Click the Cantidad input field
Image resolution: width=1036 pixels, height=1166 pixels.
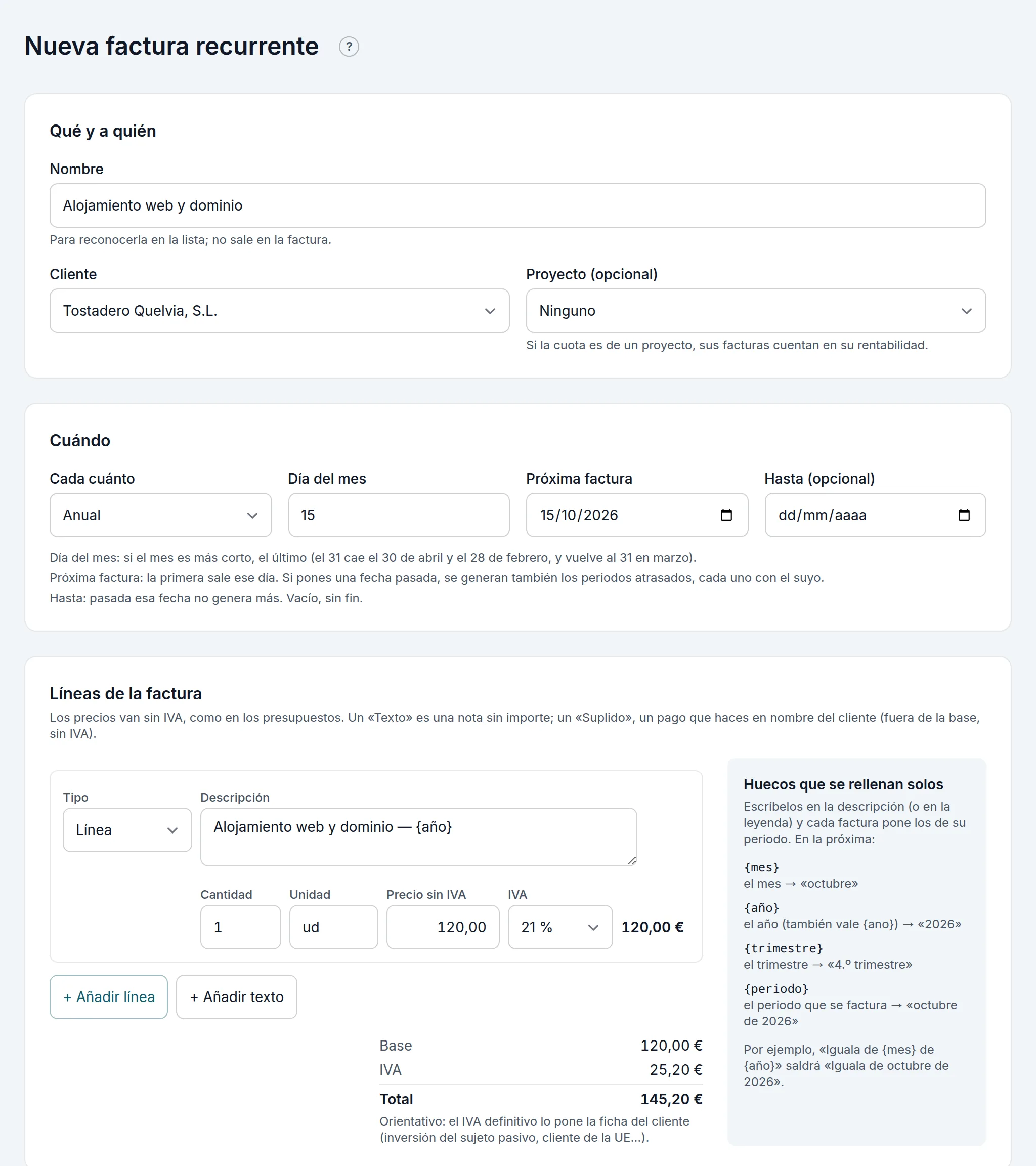240,927
